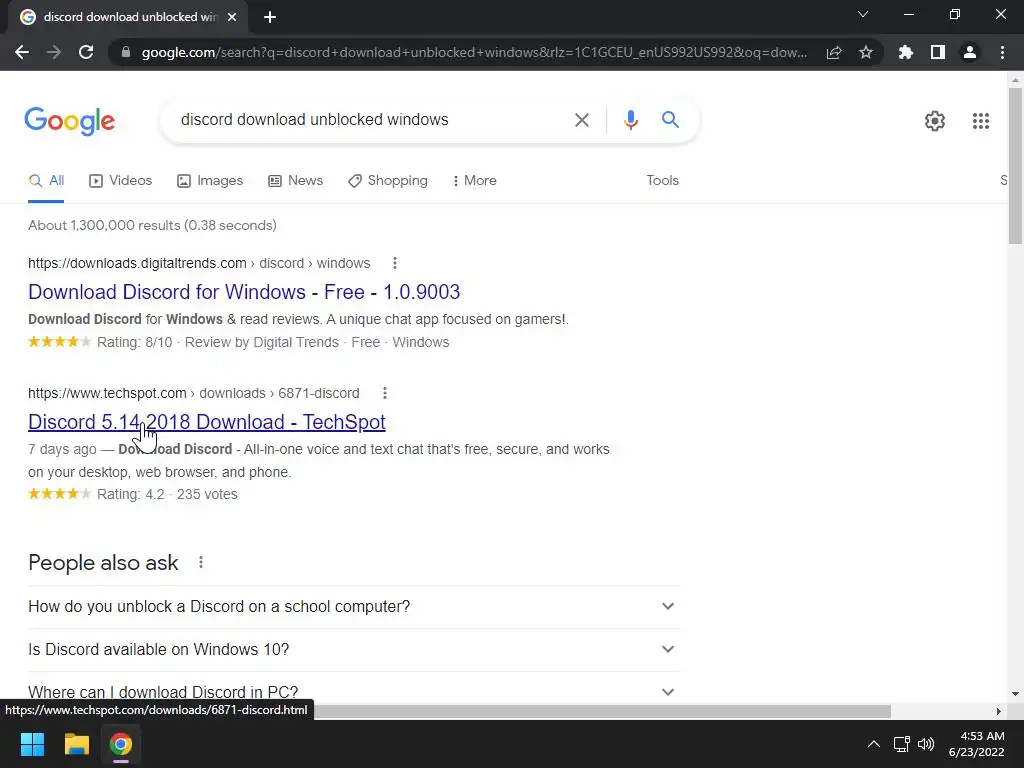Switch to Images results tab

click(x=210, y=181)
